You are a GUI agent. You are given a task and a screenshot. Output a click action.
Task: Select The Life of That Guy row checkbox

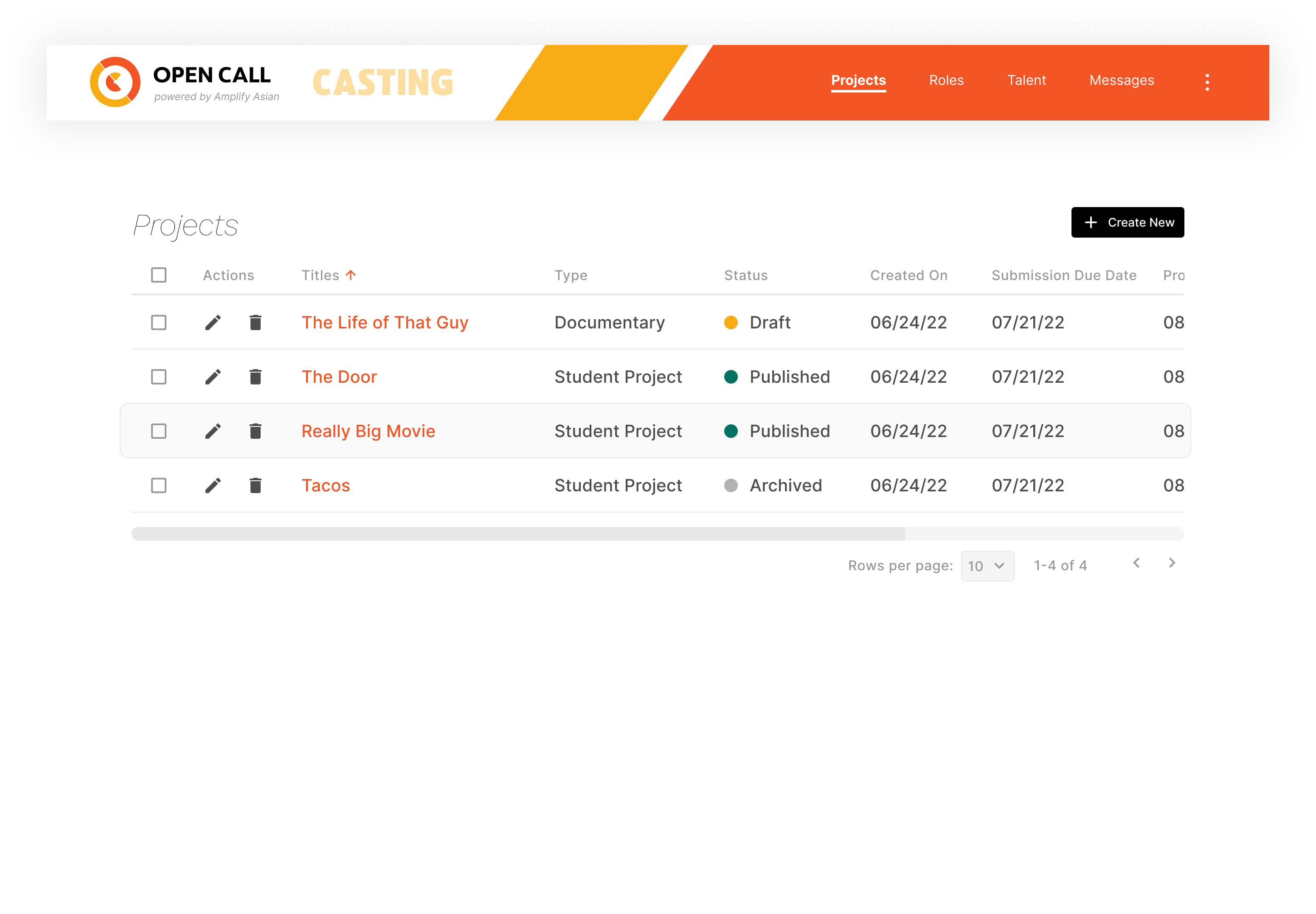pos(159,322)
